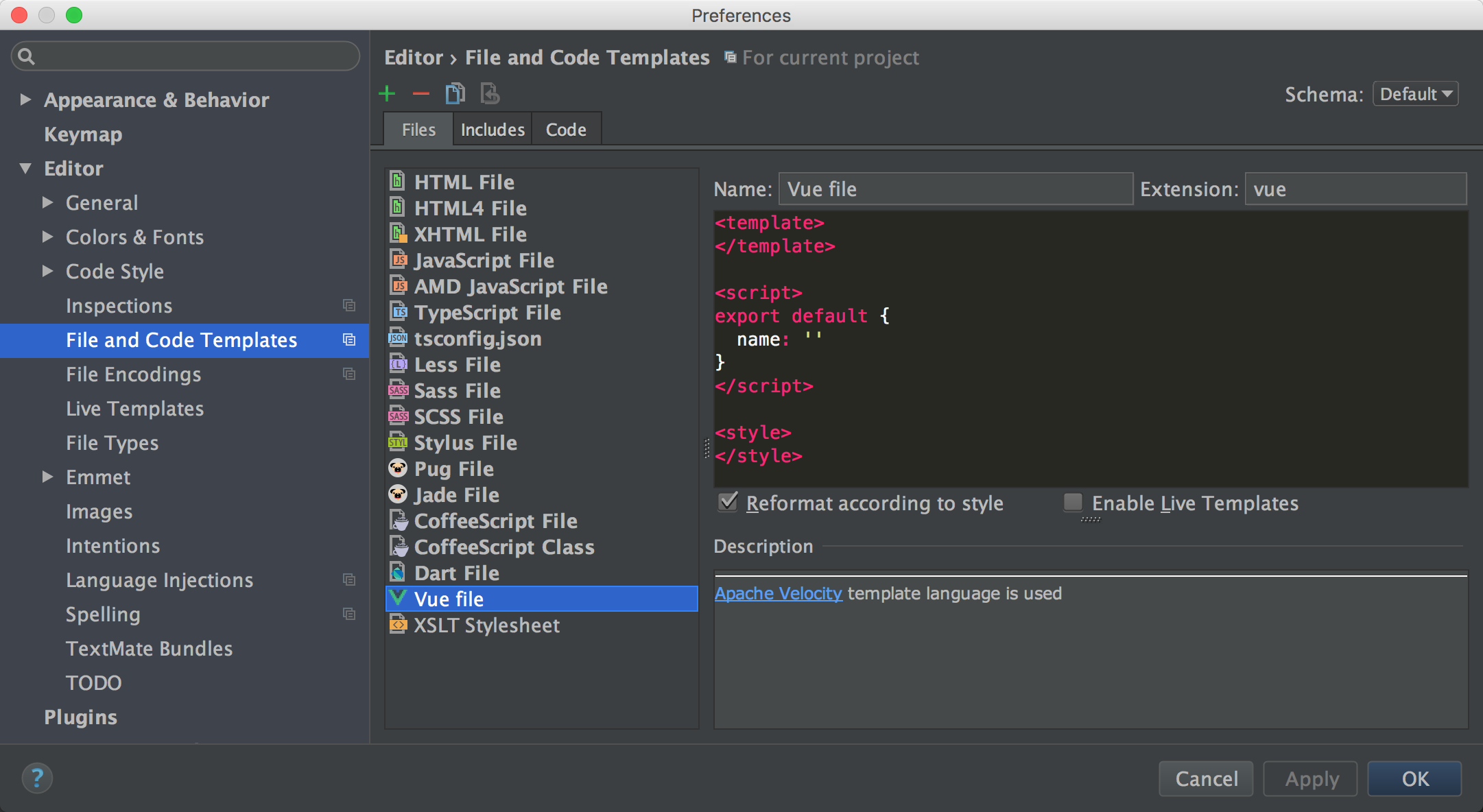Expand the Emmet subsection
This screenshot has width=1483, height=812.
coord(47,477)
